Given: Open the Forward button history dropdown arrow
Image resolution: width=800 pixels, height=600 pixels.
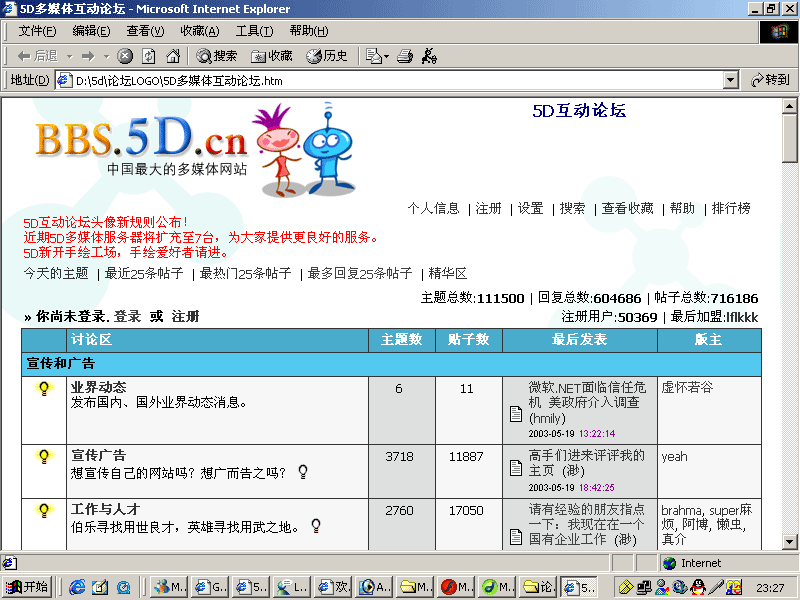Looking at the screenshot, I should pyautogui.click(x=106, y=56).
